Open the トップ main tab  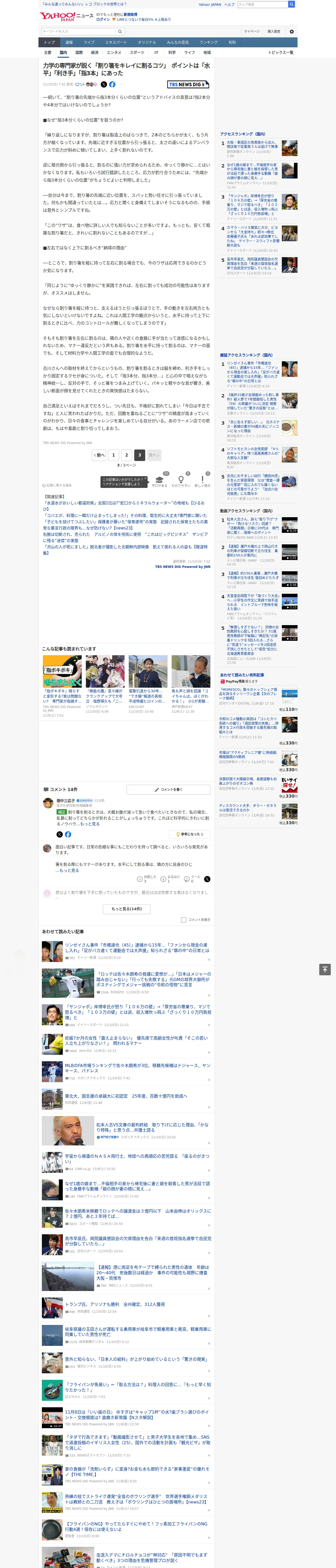(x=49, y=43)
